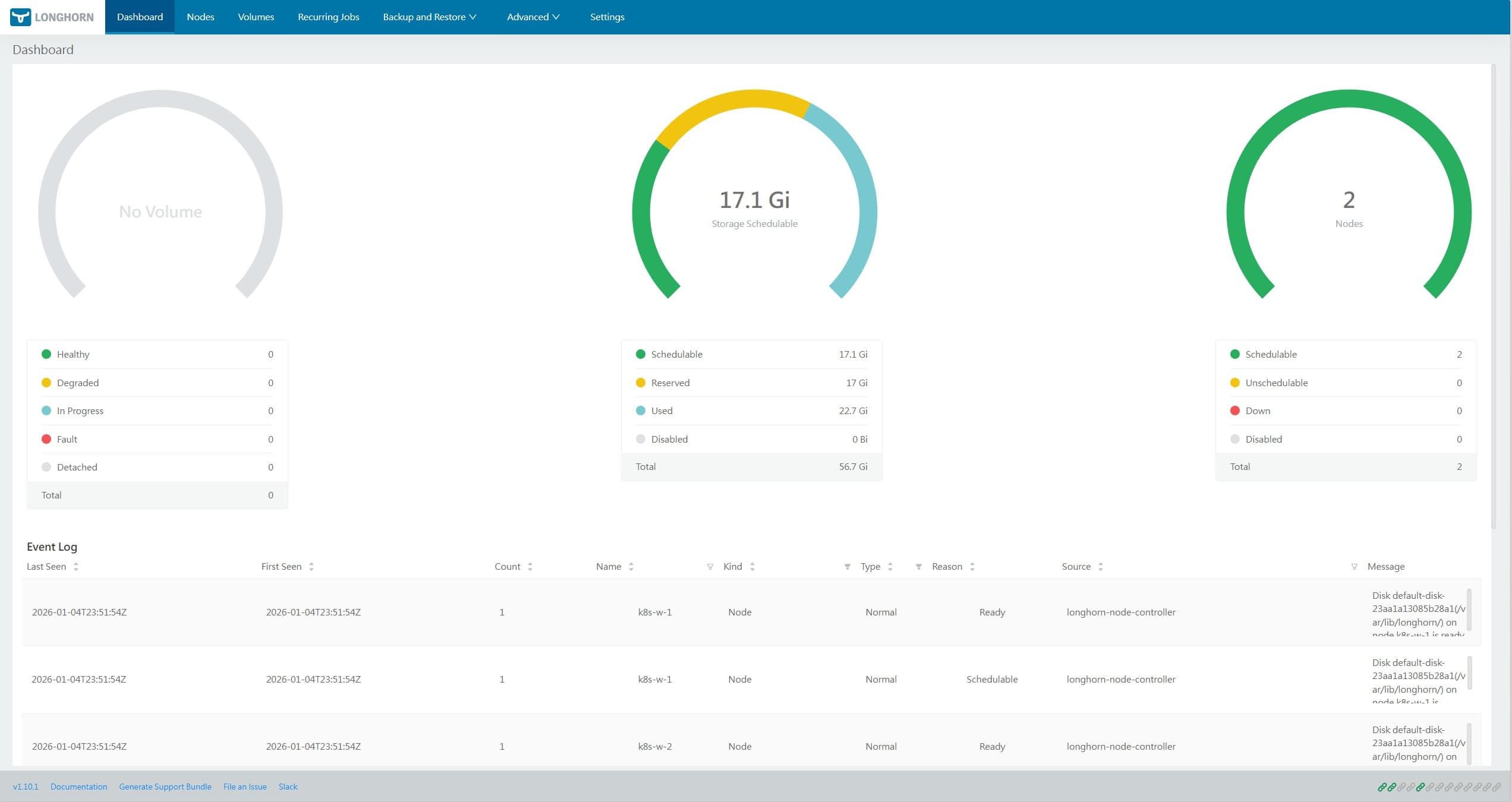The height and width of the screenshot is (802, 1512).
Task: Sort event log by Last Seen arrows
Action: click(x=76, y=566)
